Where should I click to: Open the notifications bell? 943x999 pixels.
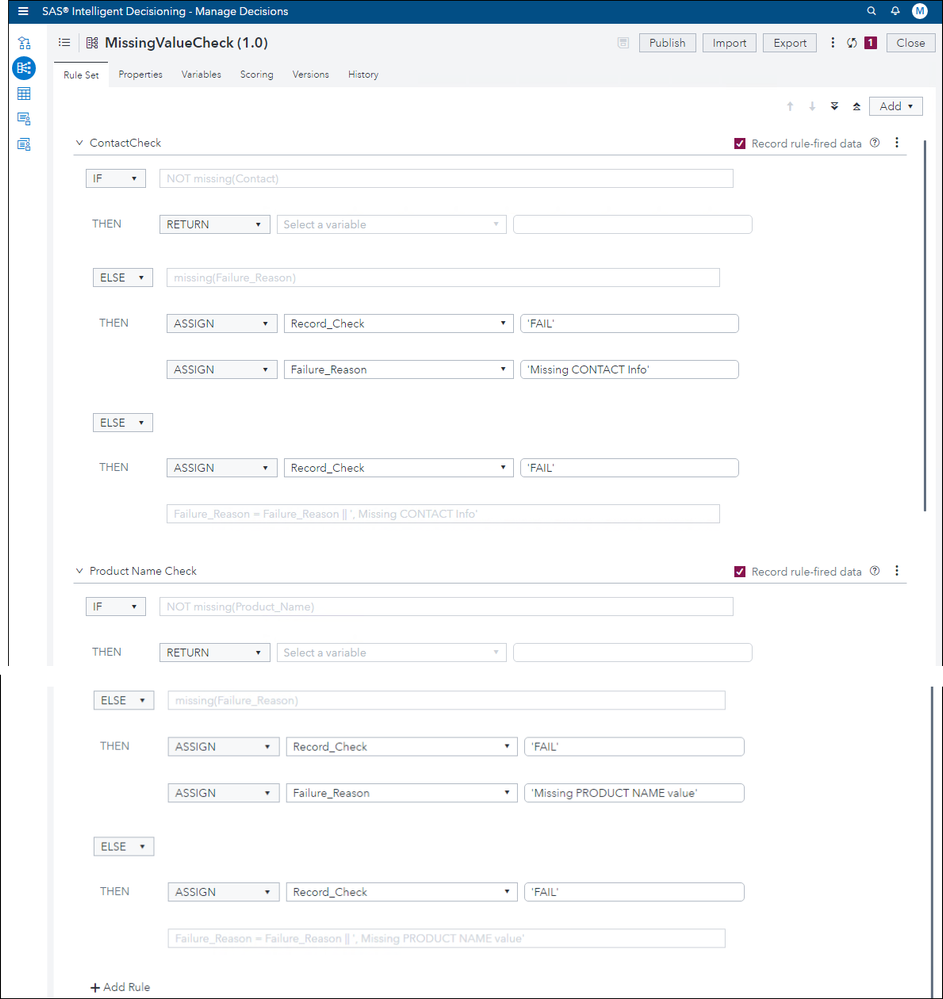pos(895,11)
